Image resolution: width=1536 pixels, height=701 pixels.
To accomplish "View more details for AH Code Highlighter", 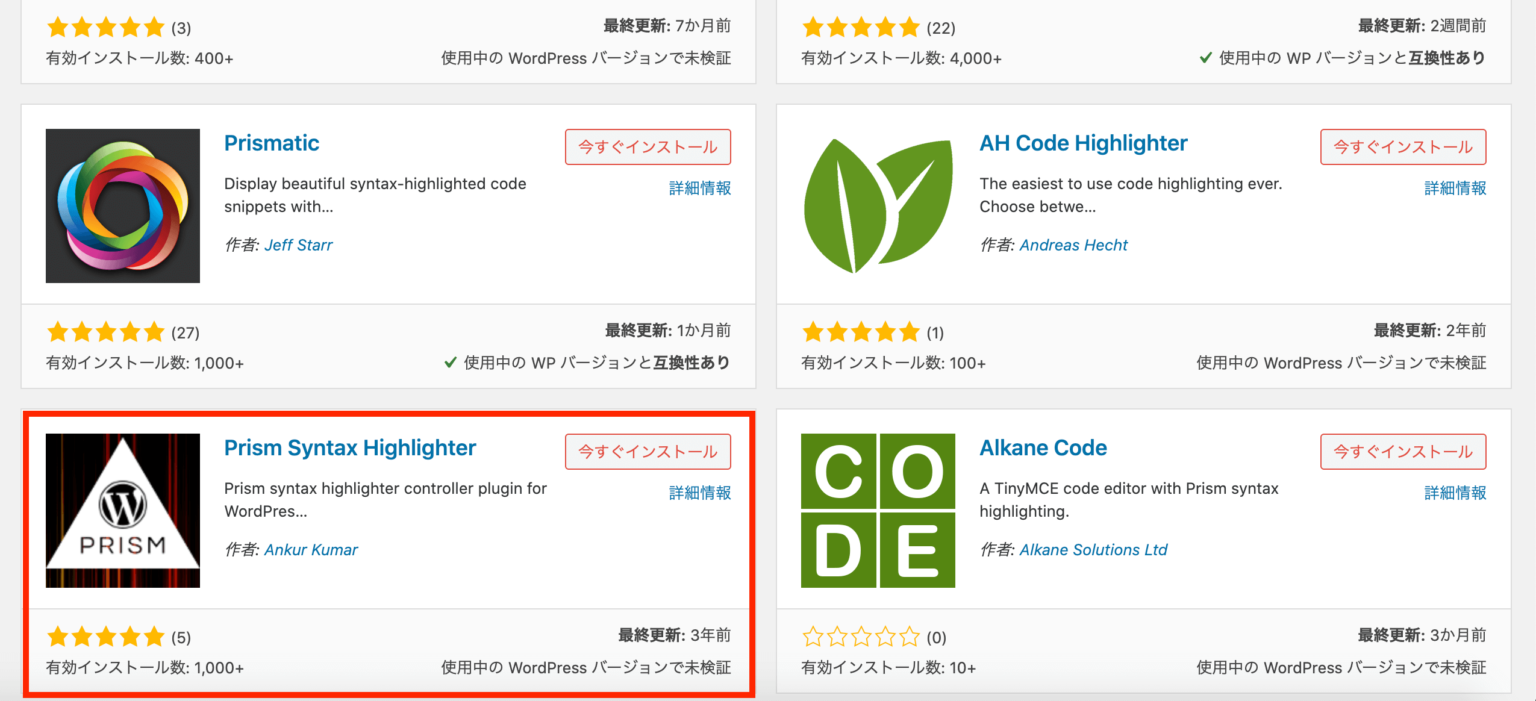I will point(1455,188).
